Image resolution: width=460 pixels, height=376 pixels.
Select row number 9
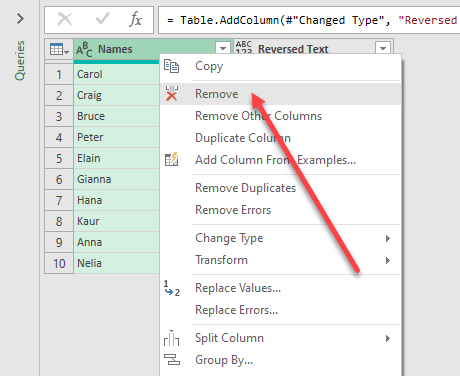pyautogui.click(x=59, y=242)
